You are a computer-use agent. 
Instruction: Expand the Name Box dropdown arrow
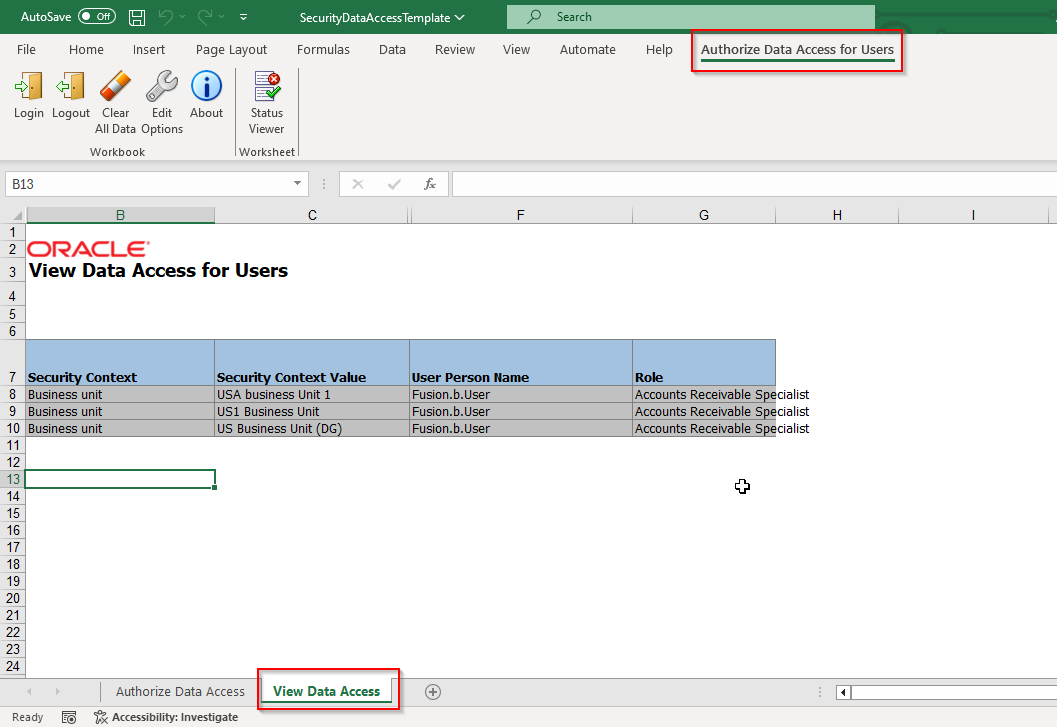(x=297, y=184)
